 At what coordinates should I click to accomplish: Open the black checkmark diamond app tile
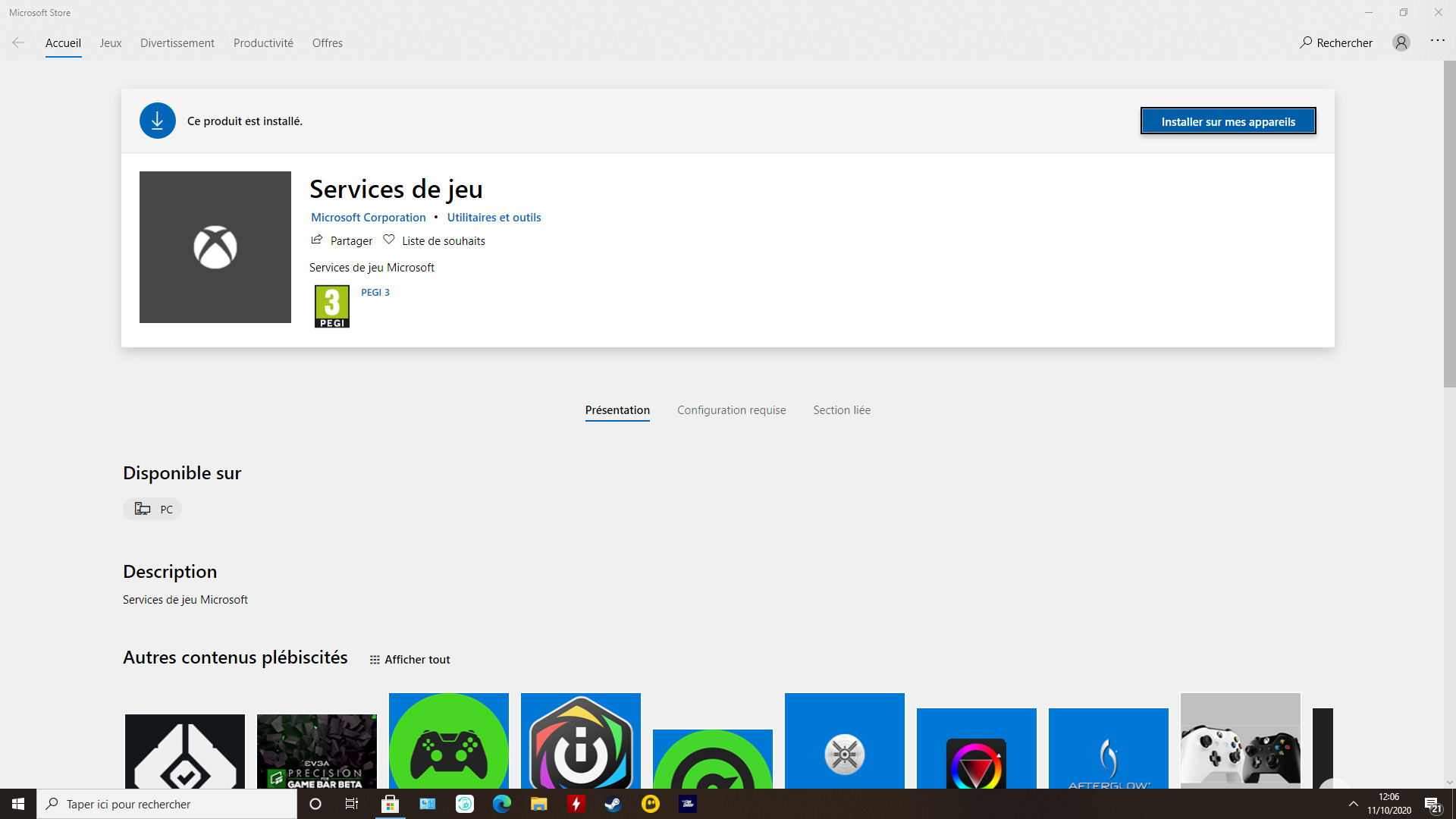pos(185,752)
